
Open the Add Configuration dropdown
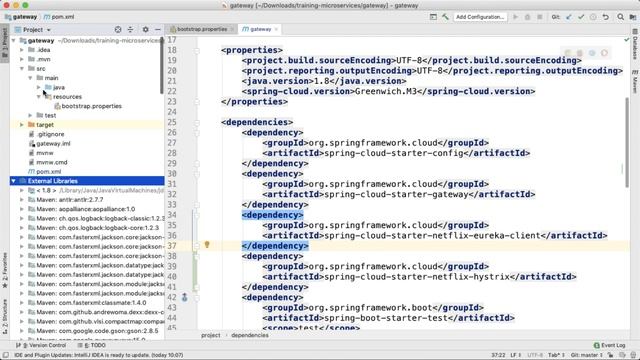(480, 17)
